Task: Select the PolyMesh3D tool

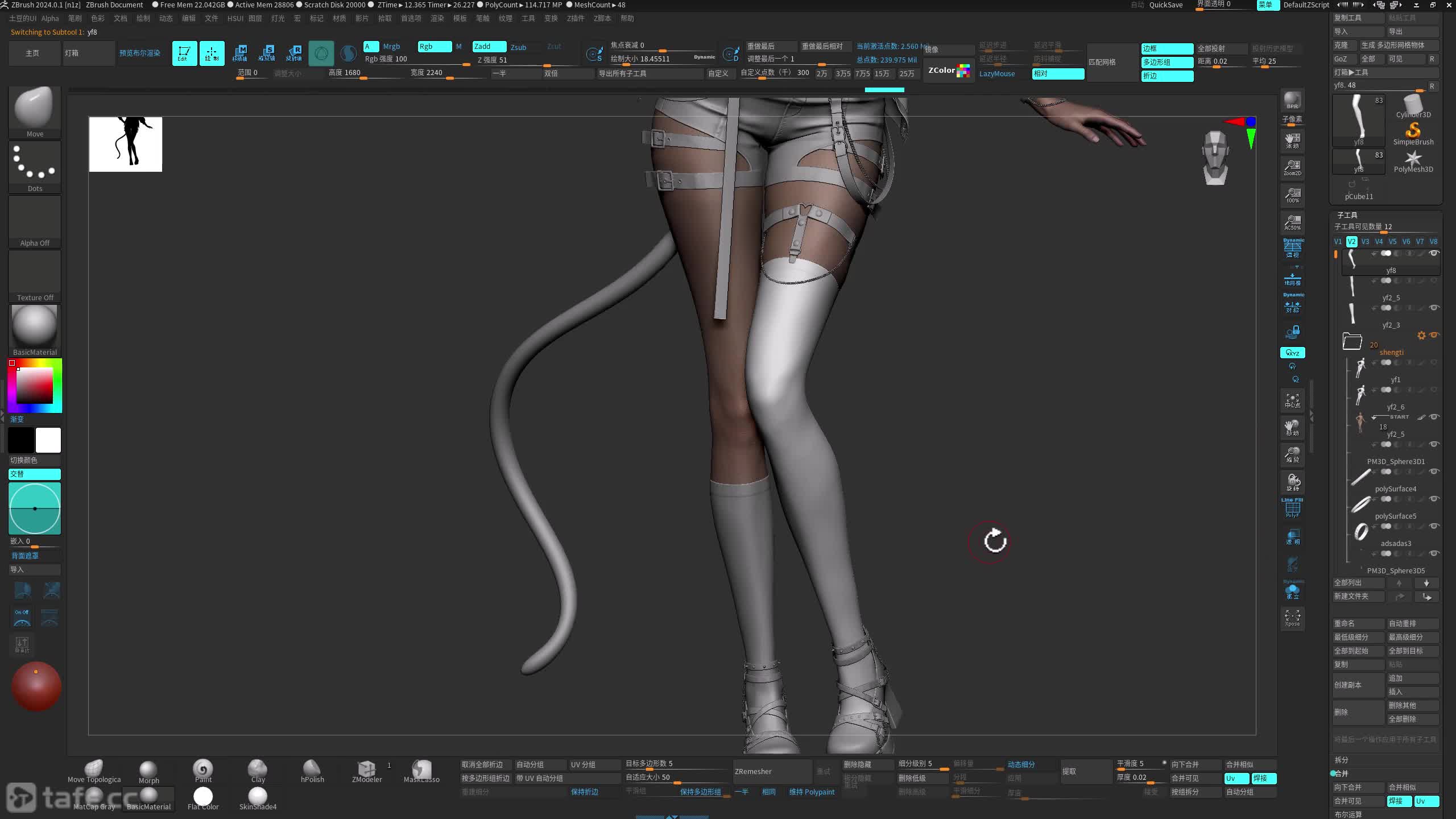Action: click(1413, 162)
